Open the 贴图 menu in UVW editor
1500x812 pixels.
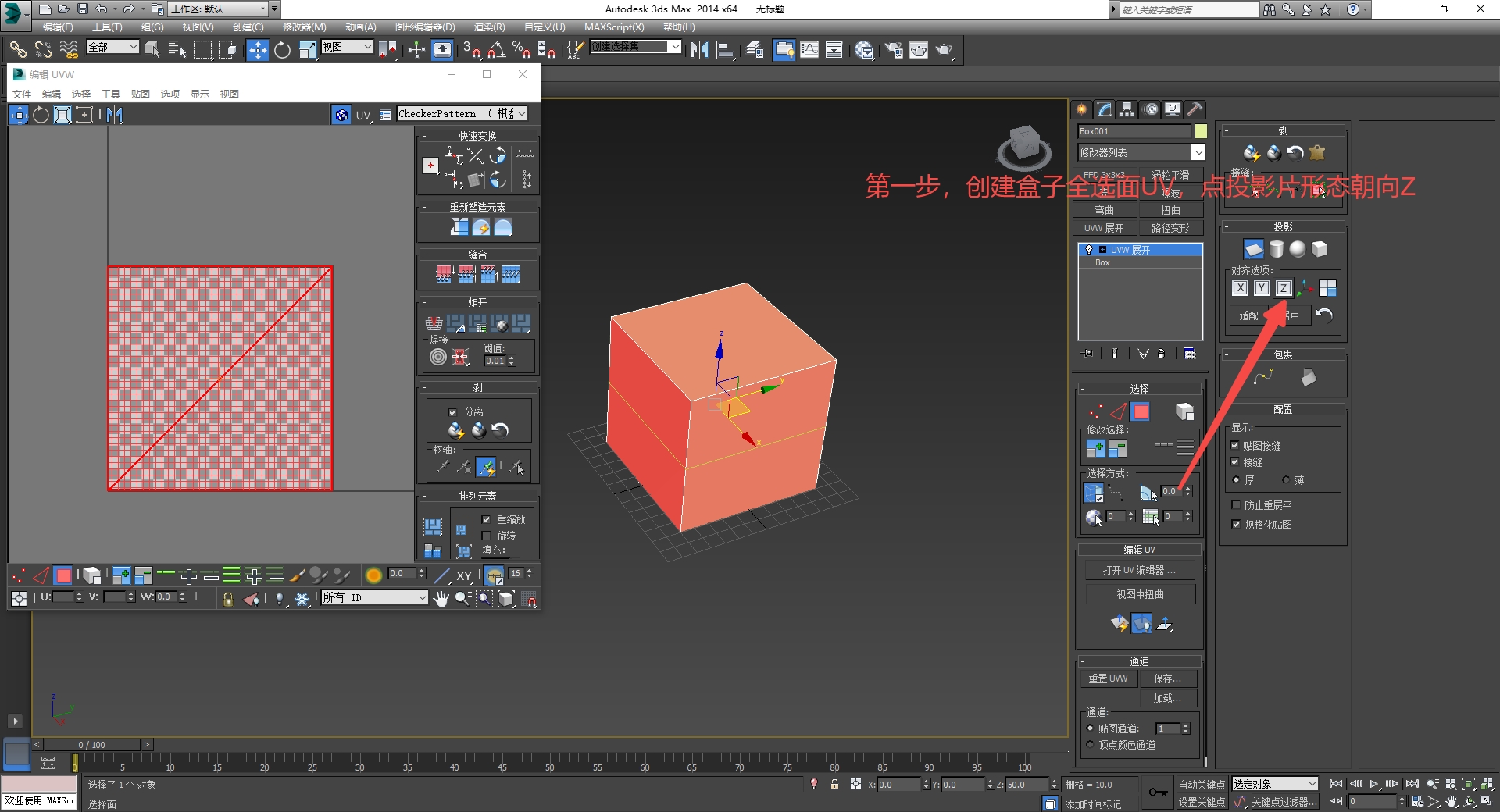(x=140, y=94)
